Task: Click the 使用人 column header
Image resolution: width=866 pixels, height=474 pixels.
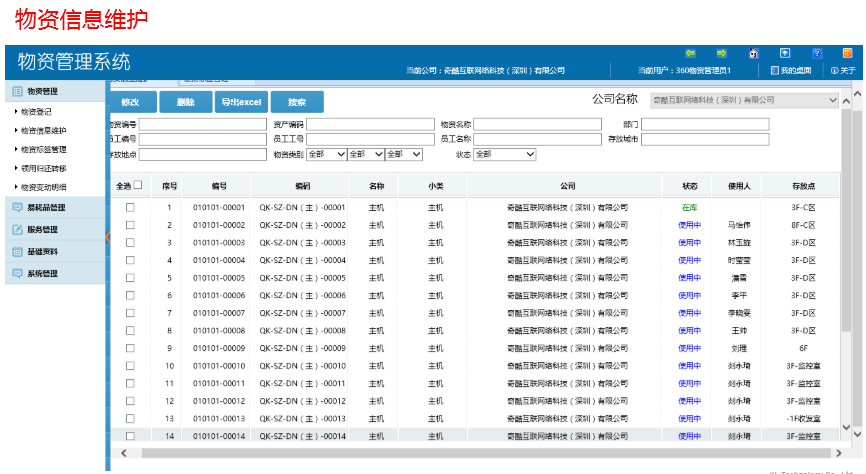Action: click(x=739, y=186)
